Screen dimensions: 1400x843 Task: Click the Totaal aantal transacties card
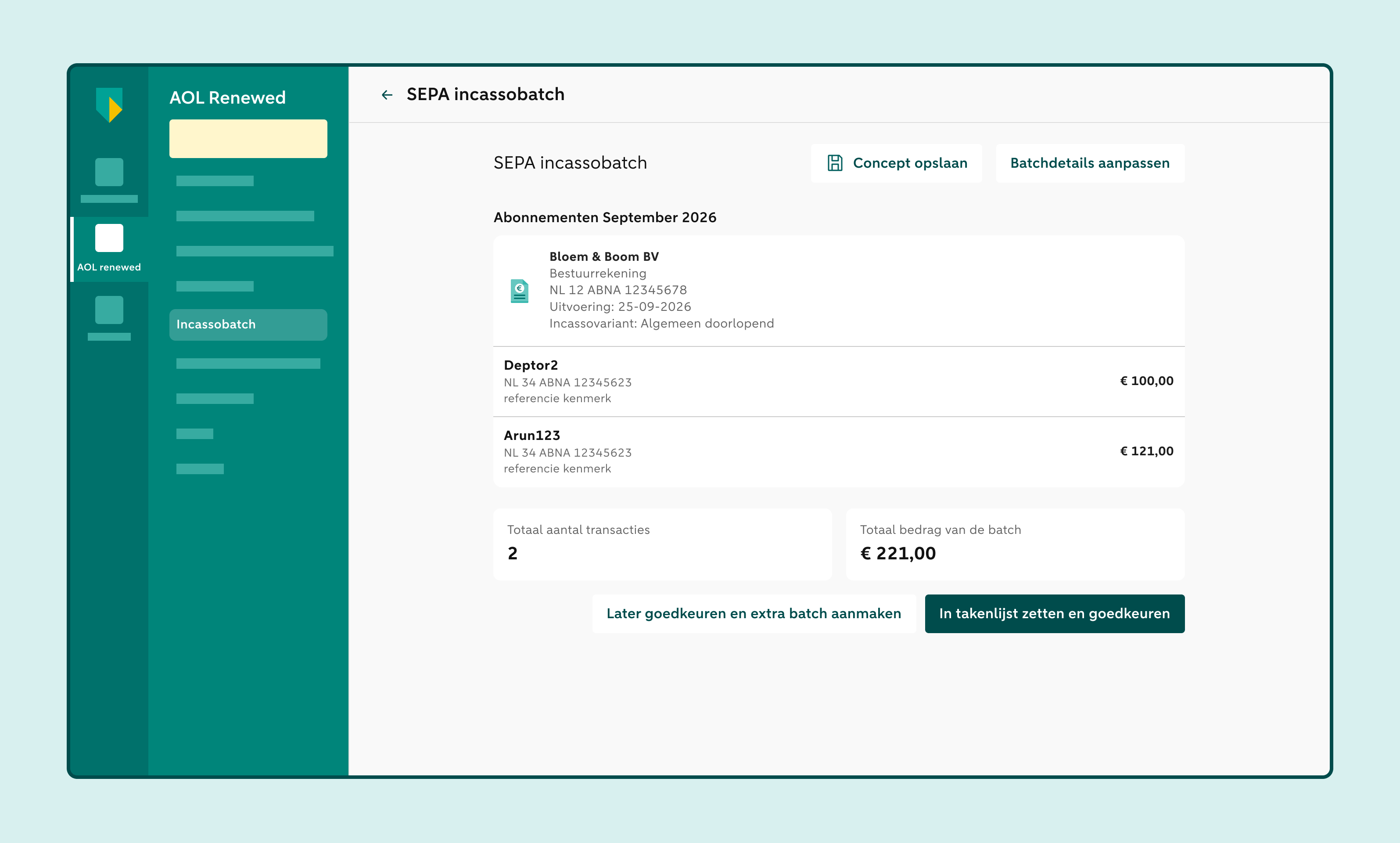click(x=663, y=544)
